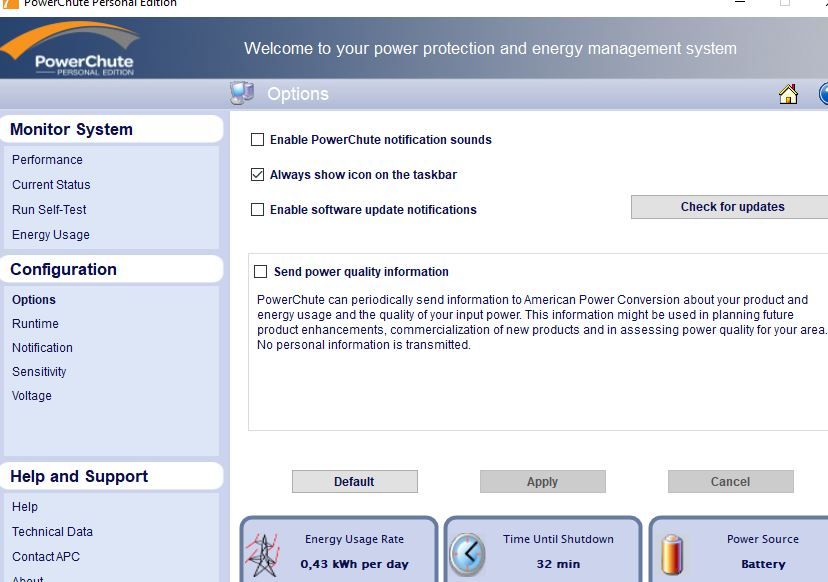This screenshot has width=828, height=582.
Task: Open Help page
Action: tap(25, 506)
